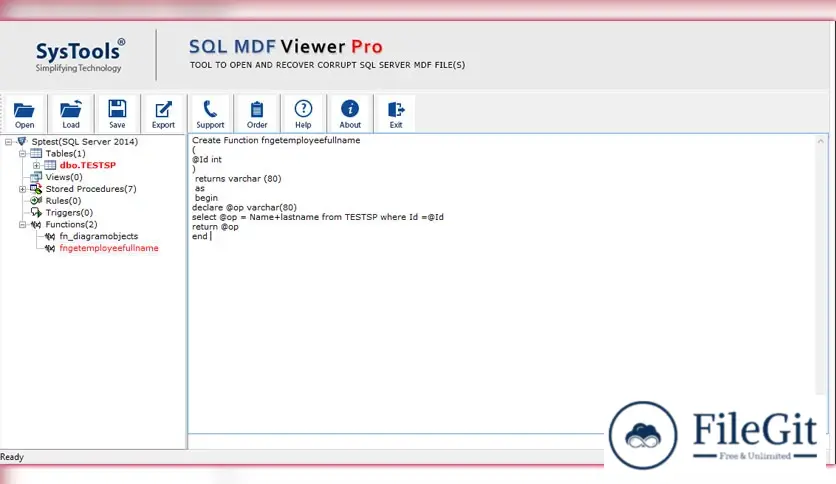This screenshot has height=484, width=836.
Task: Click the Triggers node icon
Action: (36, 212)
